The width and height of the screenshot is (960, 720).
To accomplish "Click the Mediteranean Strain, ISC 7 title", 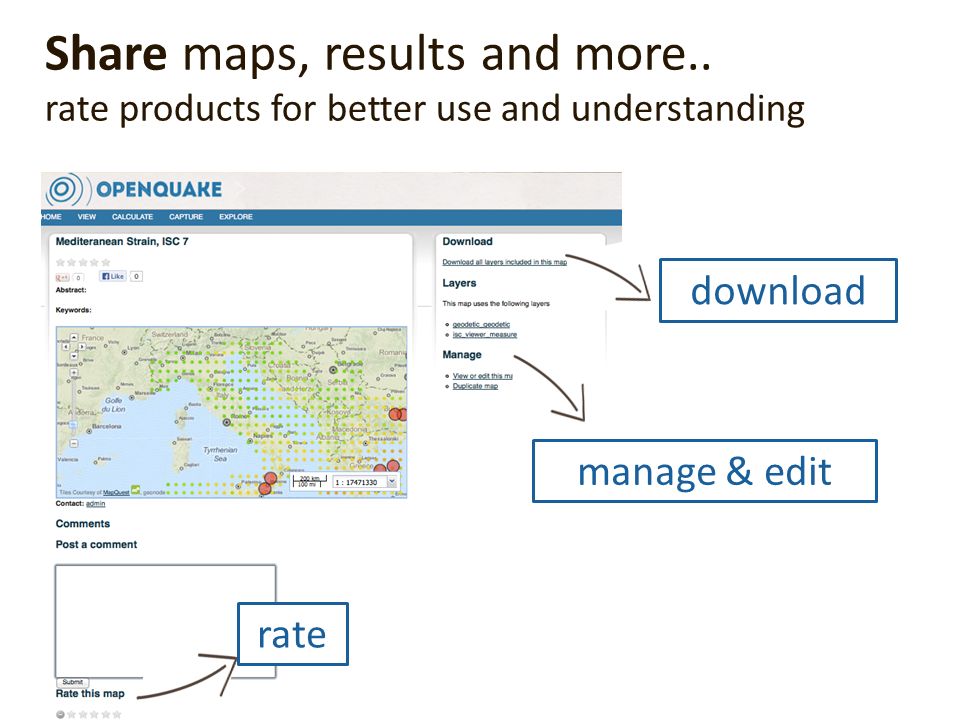I will (x=122, y=241).
